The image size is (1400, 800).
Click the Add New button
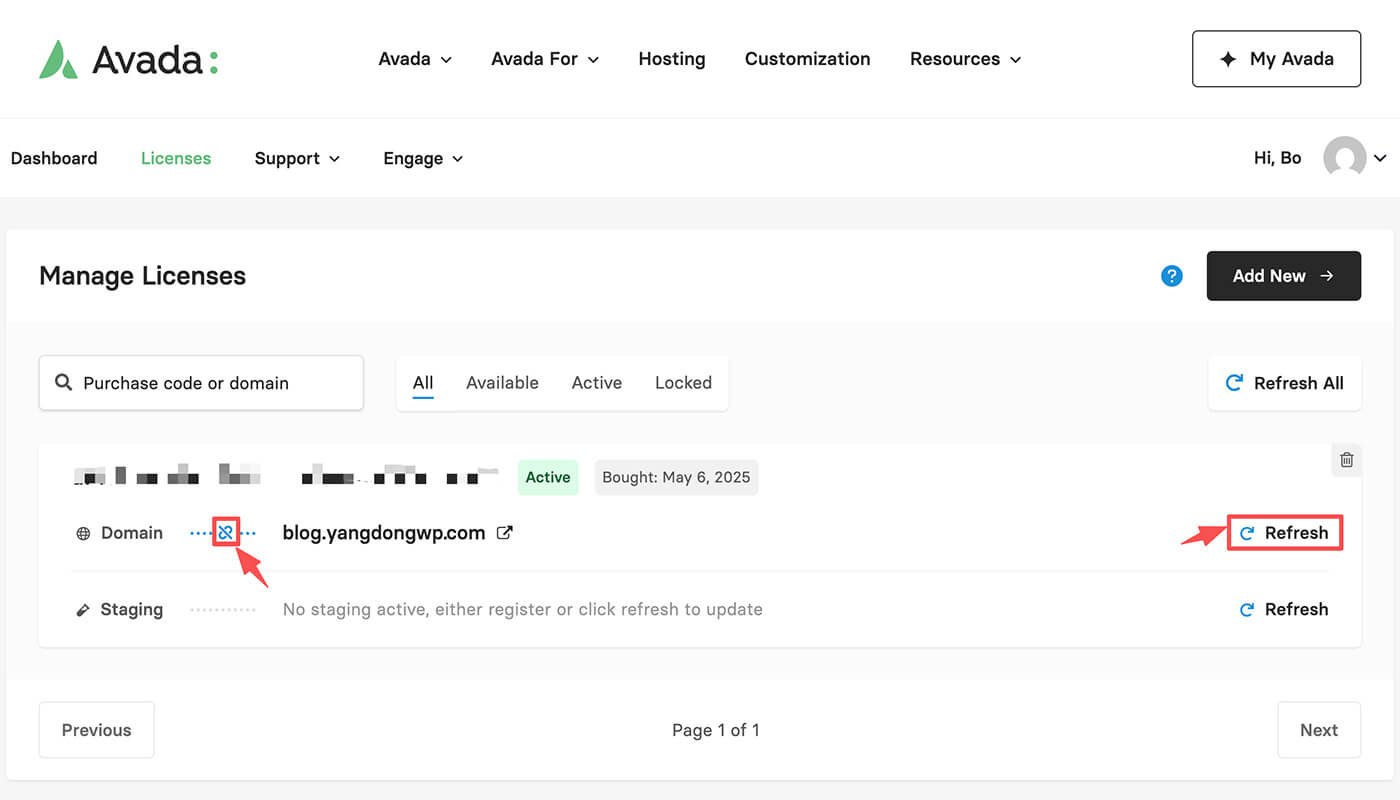click(x=1283, y=276)
